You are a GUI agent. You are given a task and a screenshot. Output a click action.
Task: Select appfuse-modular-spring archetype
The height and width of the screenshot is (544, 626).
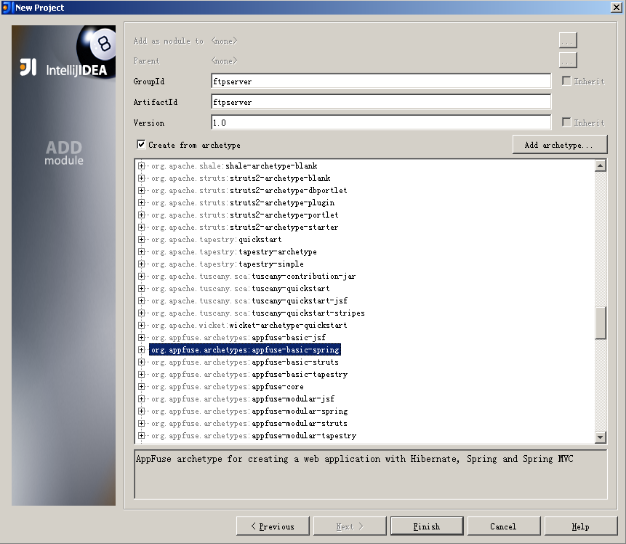point(249,411)
